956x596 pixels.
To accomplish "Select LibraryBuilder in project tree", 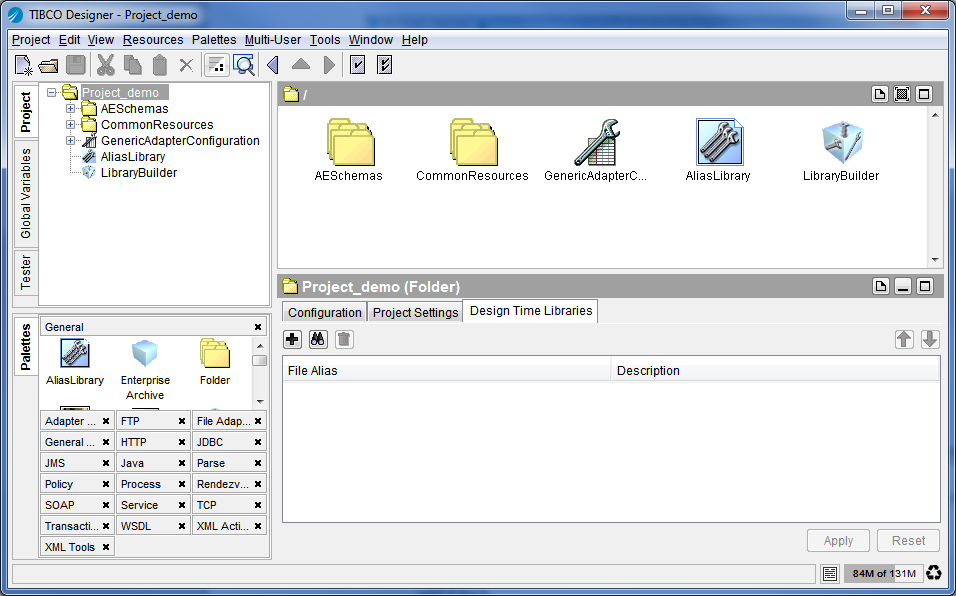I will coord(139,173).
